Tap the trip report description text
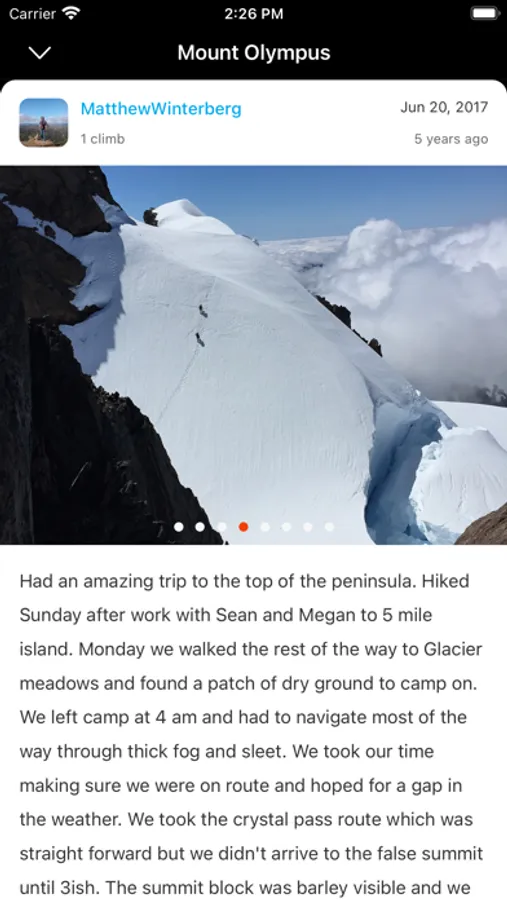Image resolution: width=507 pixels, height=900 pixels. click(x=251, y=734)
